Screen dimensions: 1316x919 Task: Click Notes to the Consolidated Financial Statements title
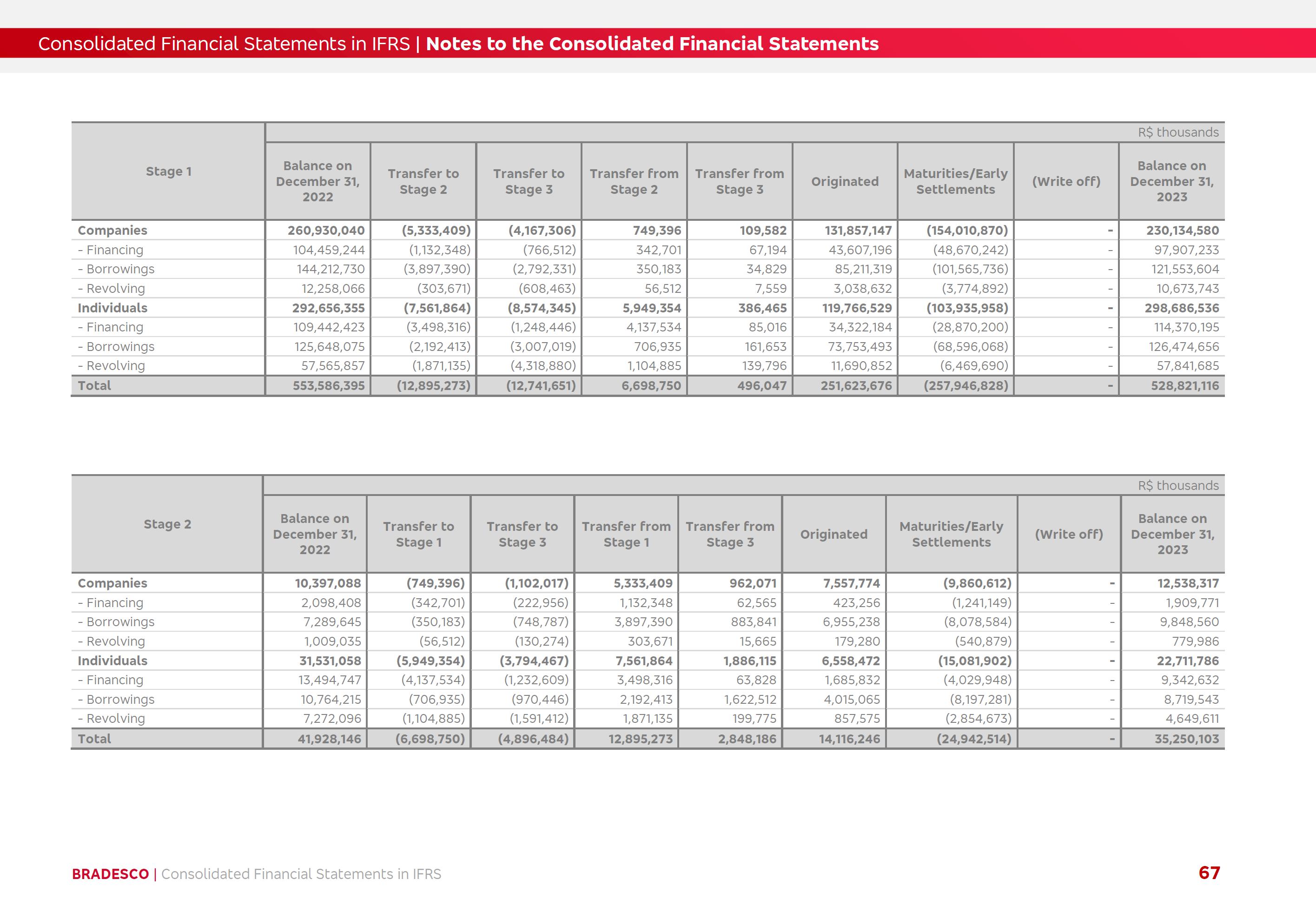tap(652, 44)
